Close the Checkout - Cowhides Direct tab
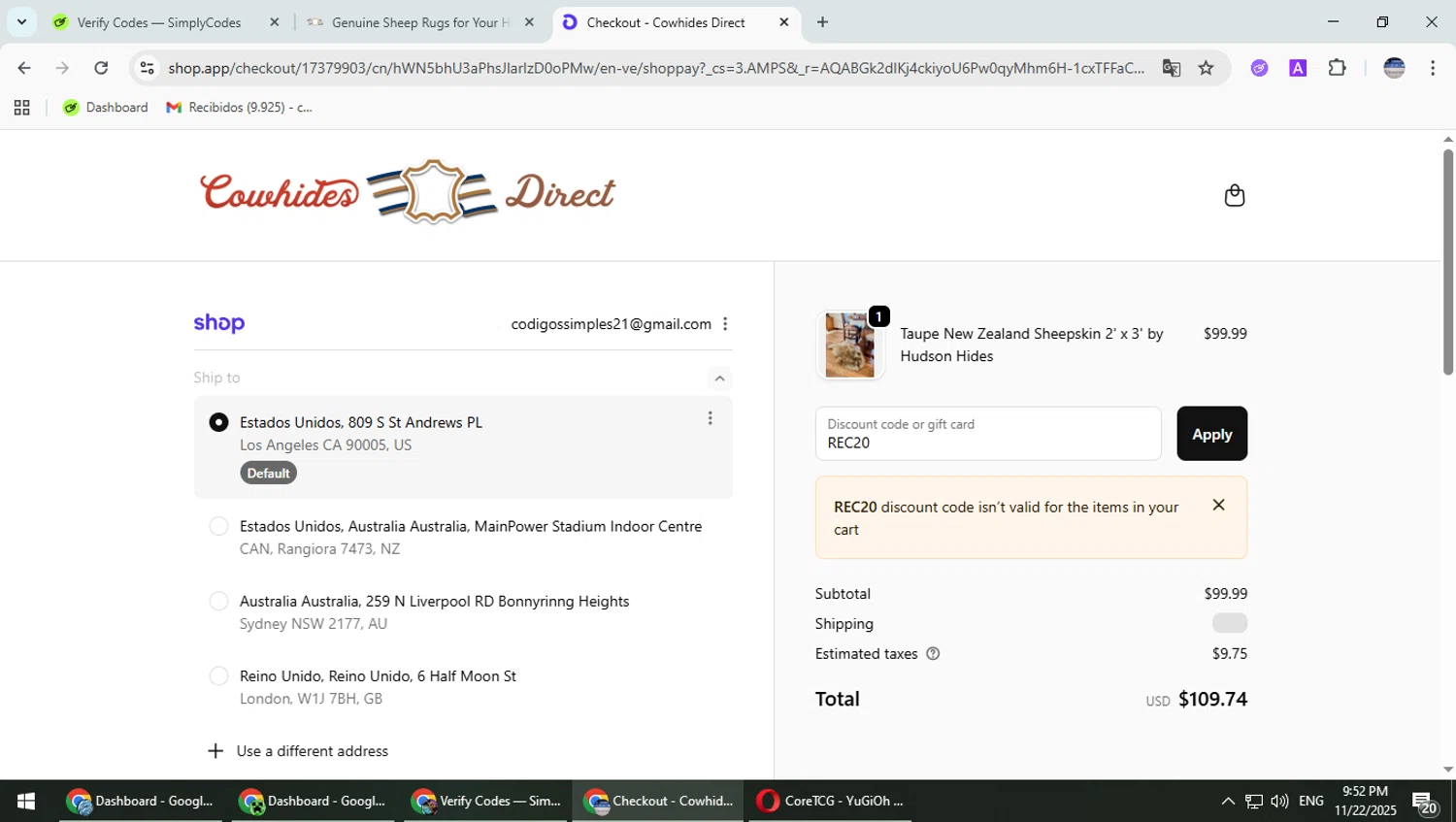The width and height of the screenshot is (1456, 822). click(x=784, y=22)
